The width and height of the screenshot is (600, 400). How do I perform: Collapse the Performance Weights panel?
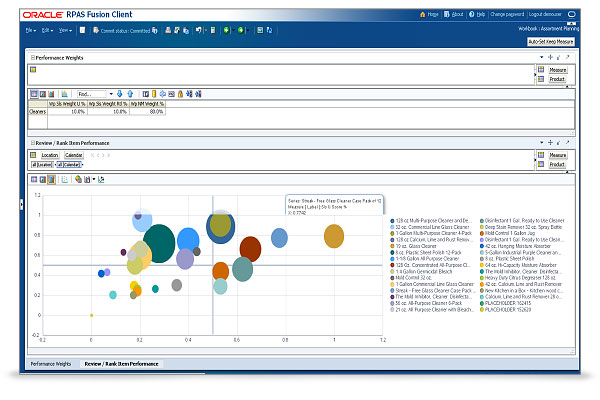tap(33, 57)
